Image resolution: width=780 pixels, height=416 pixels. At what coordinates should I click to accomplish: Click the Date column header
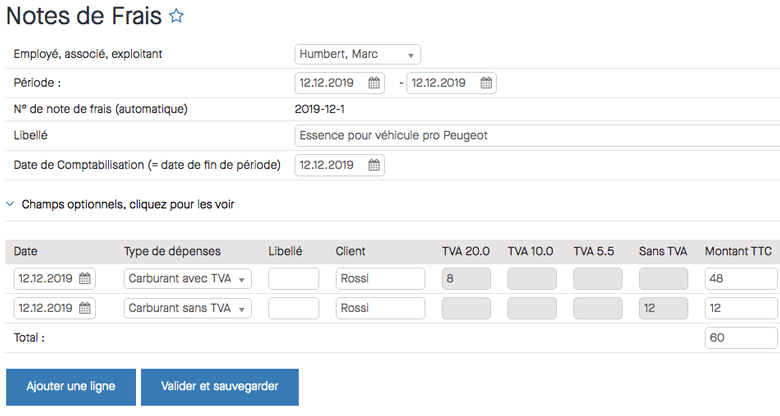(25, 251)
